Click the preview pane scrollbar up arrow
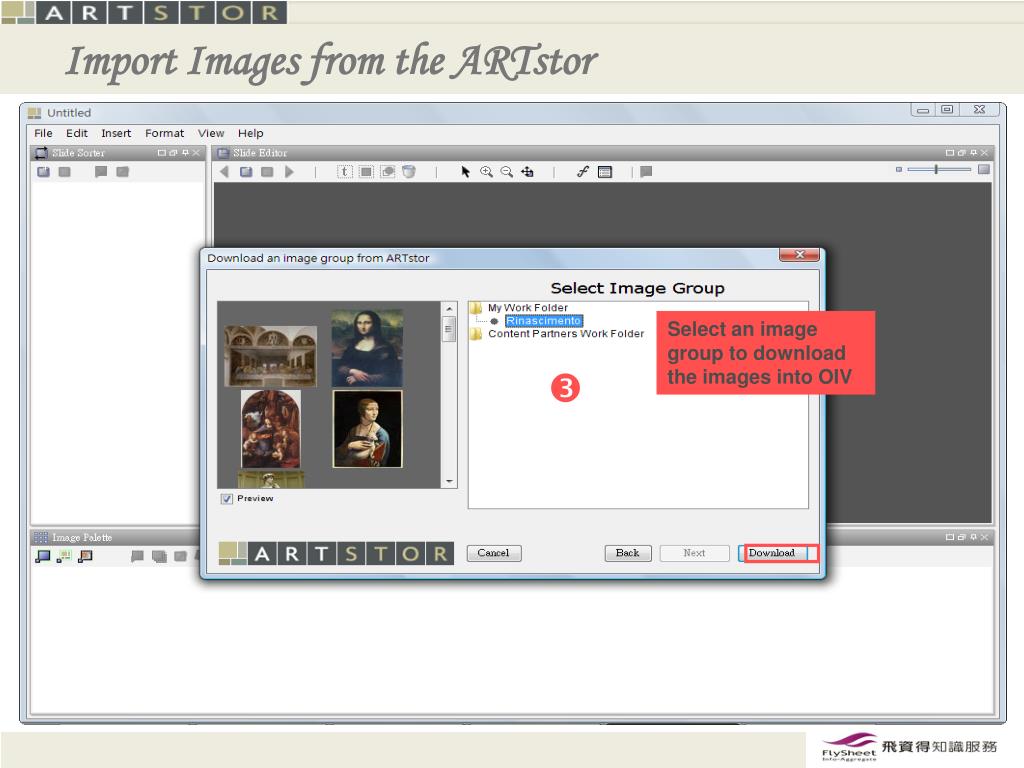Viewport: 1024px width, 768px height. tap(449, 308)
